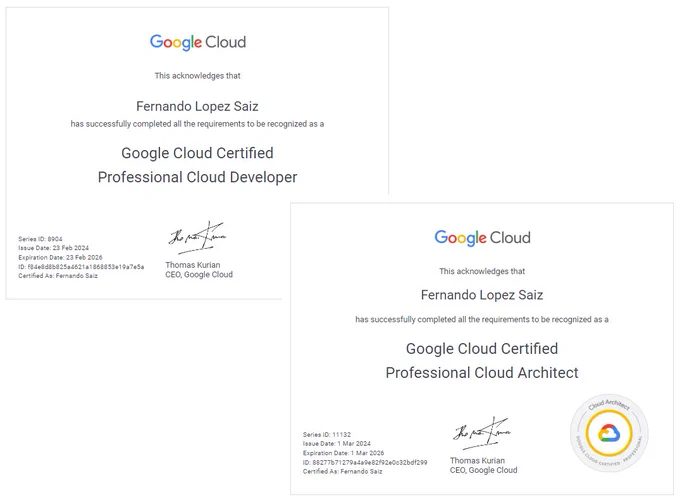Click 'Certified As: Fernando Saiz' on the Developer certificate
The width and height of the screenshot is (680, 502).
click(x=58, y=276)
